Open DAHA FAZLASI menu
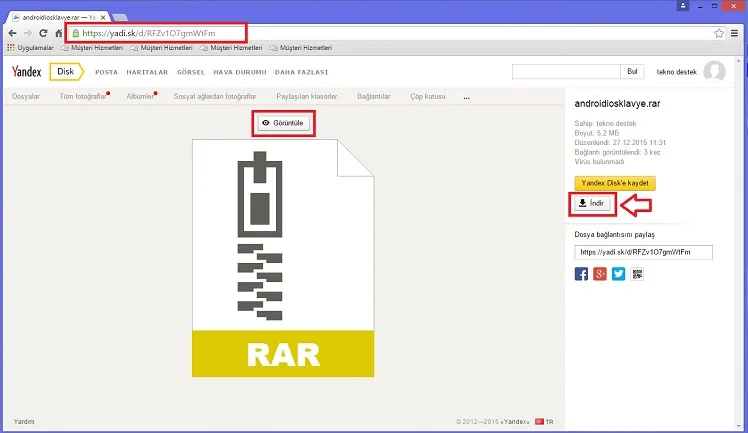This screenshot has width=748, height=433. coord(301,72)
